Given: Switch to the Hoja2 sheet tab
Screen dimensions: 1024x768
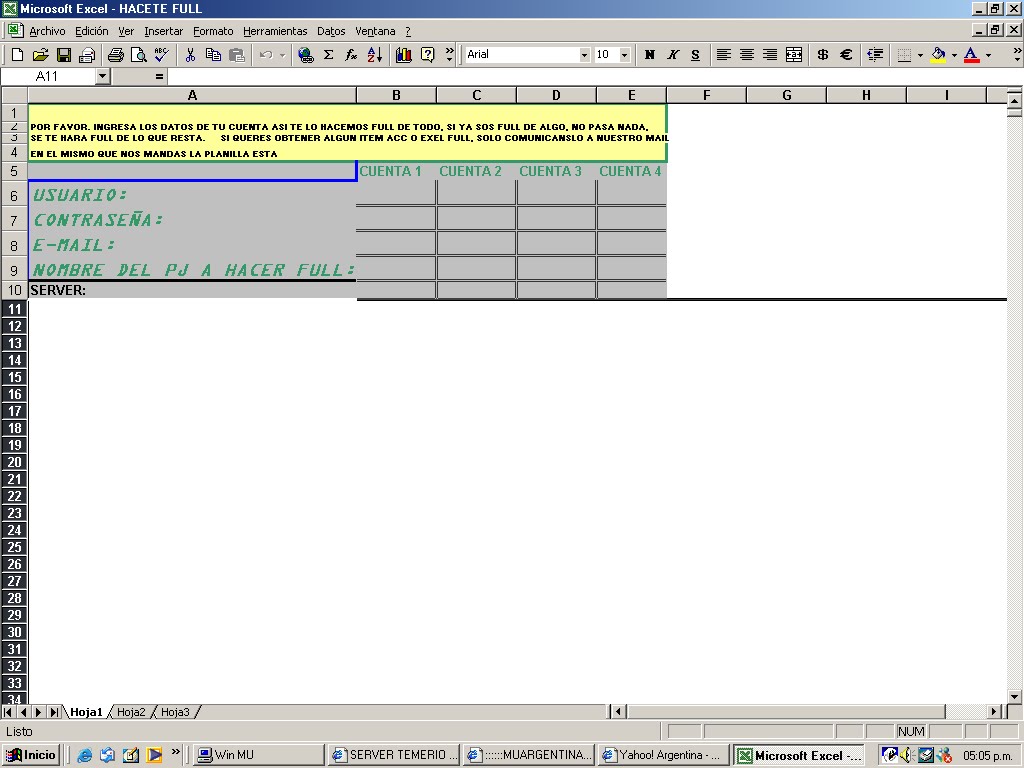Looking at the screenshot, I should coord(131,712).
